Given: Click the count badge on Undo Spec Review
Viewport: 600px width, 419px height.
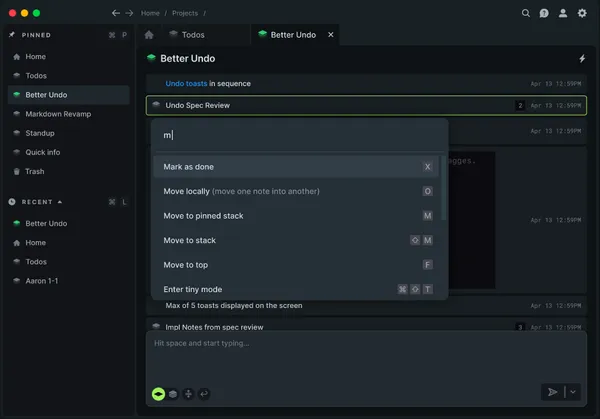Looking at the screenshot, I should tap(520, 105).
